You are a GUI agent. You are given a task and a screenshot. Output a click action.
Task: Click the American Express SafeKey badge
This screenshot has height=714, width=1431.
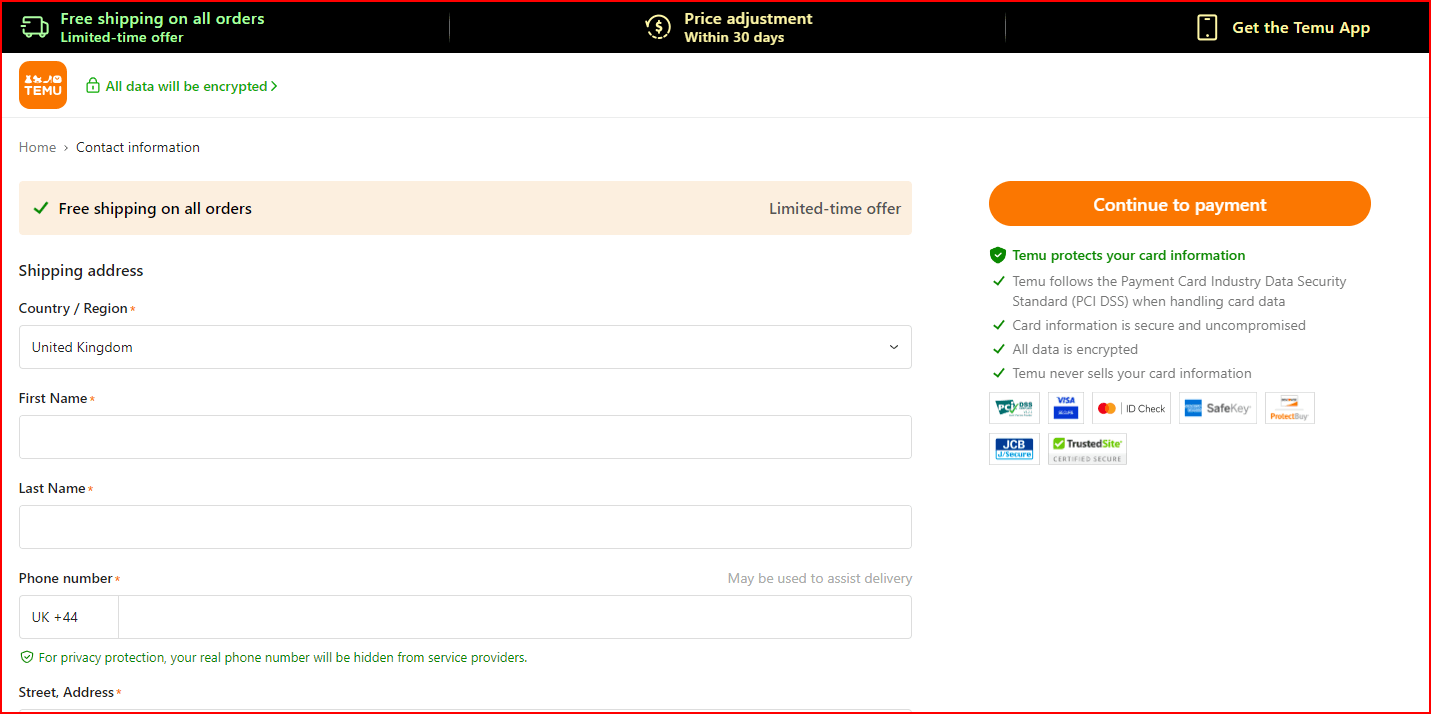pos(1217,407)
